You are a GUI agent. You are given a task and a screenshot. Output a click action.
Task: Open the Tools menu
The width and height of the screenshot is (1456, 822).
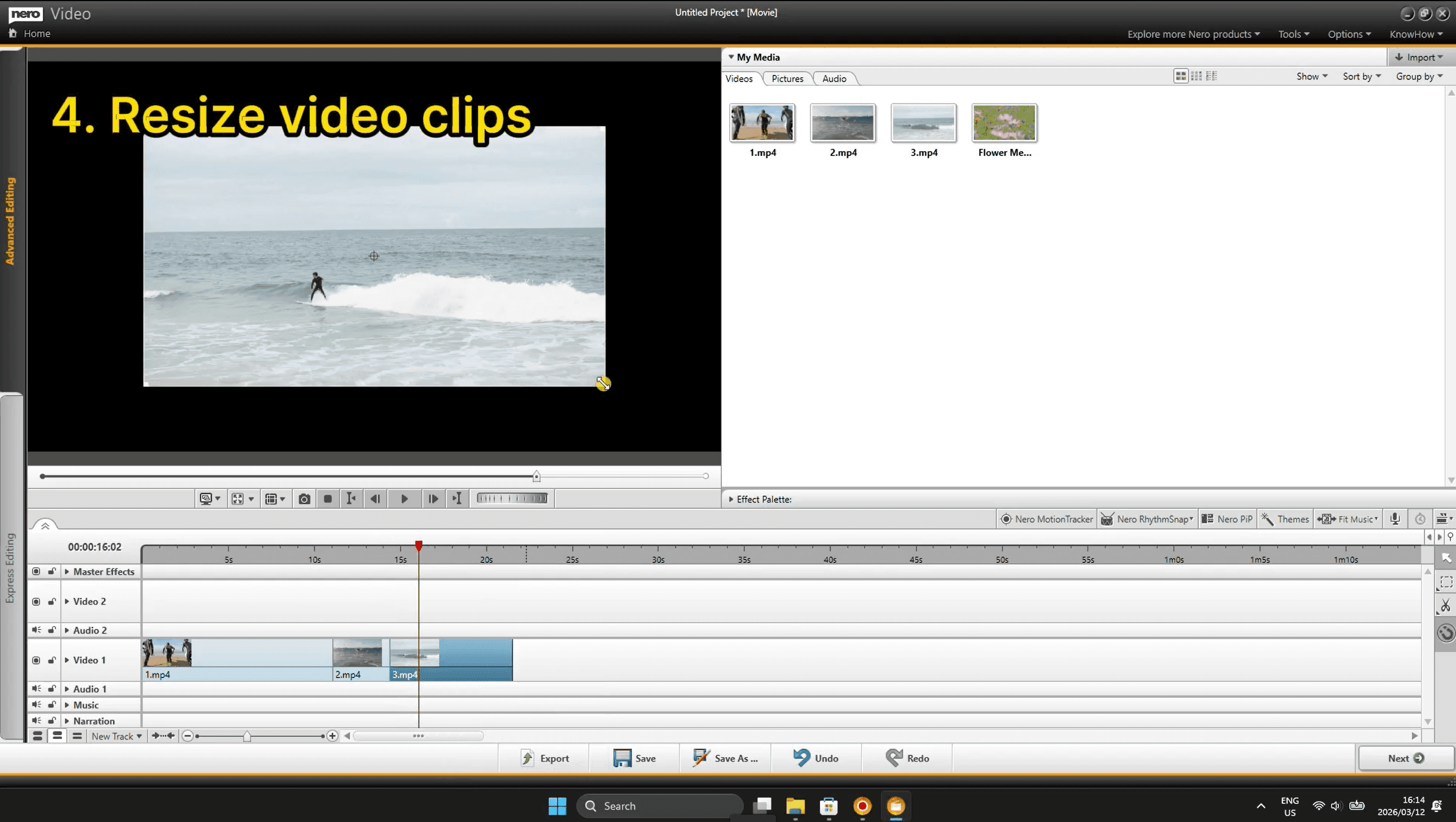1293,34
